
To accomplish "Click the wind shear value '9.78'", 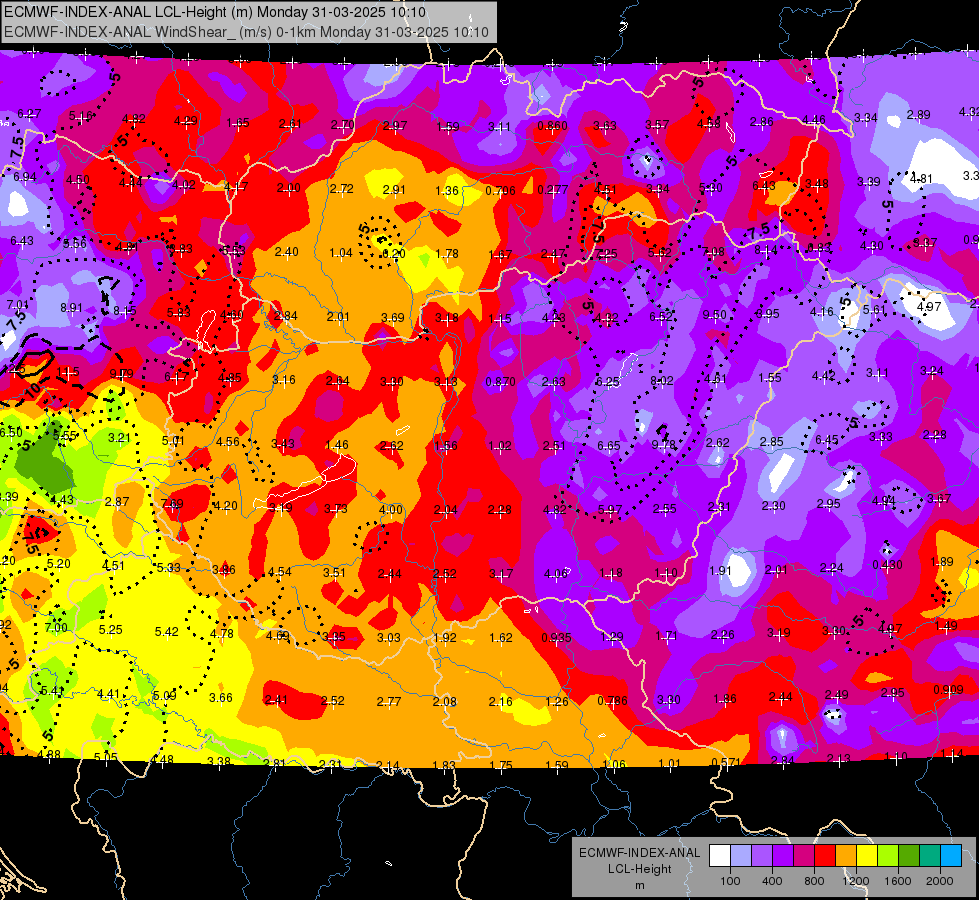I will tap(664, 445).
